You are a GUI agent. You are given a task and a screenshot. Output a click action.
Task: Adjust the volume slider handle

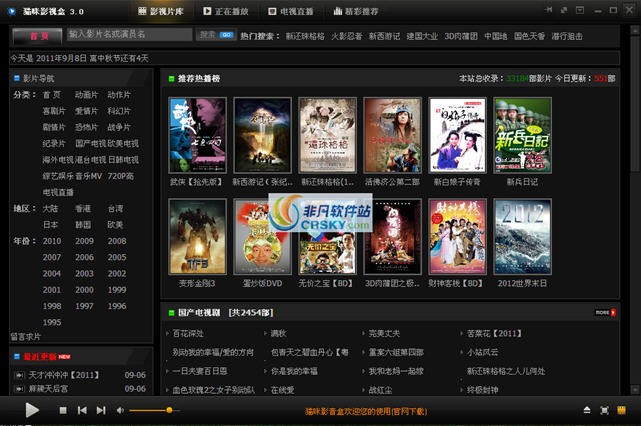pyautogui.click(x=169, y=410)
